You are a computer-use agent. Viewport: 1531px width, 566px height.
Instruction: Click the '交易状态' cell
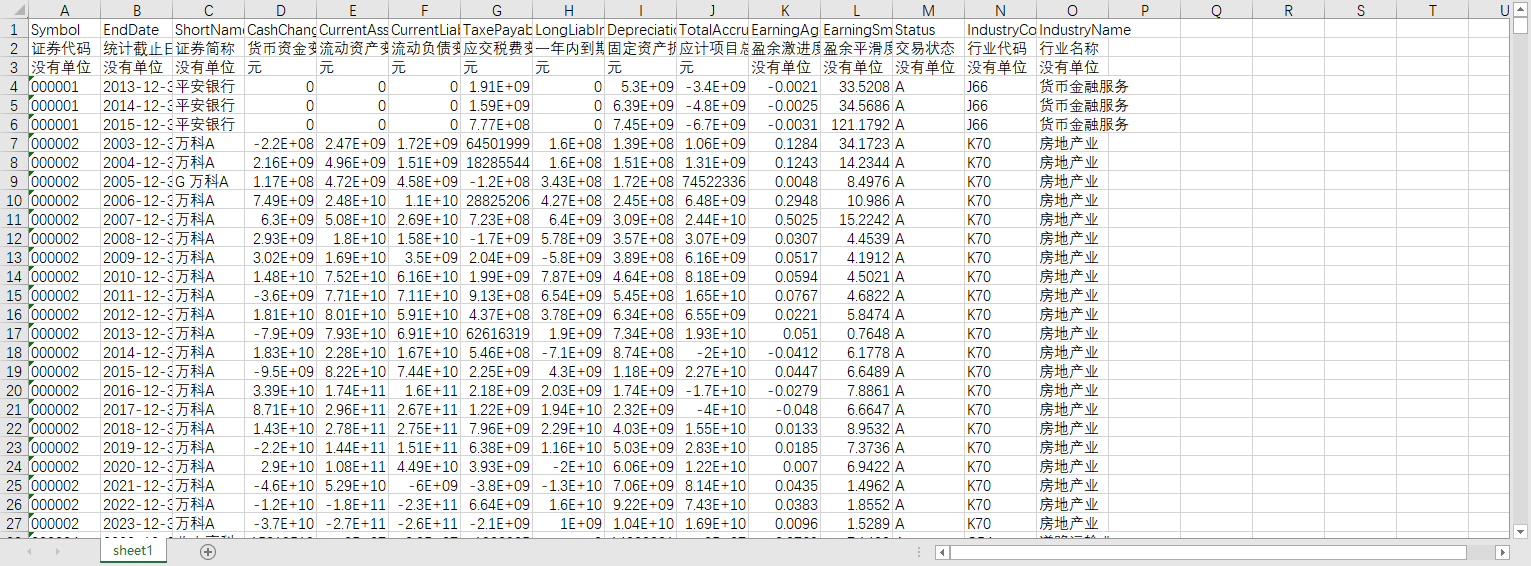(x=928, y=49)
